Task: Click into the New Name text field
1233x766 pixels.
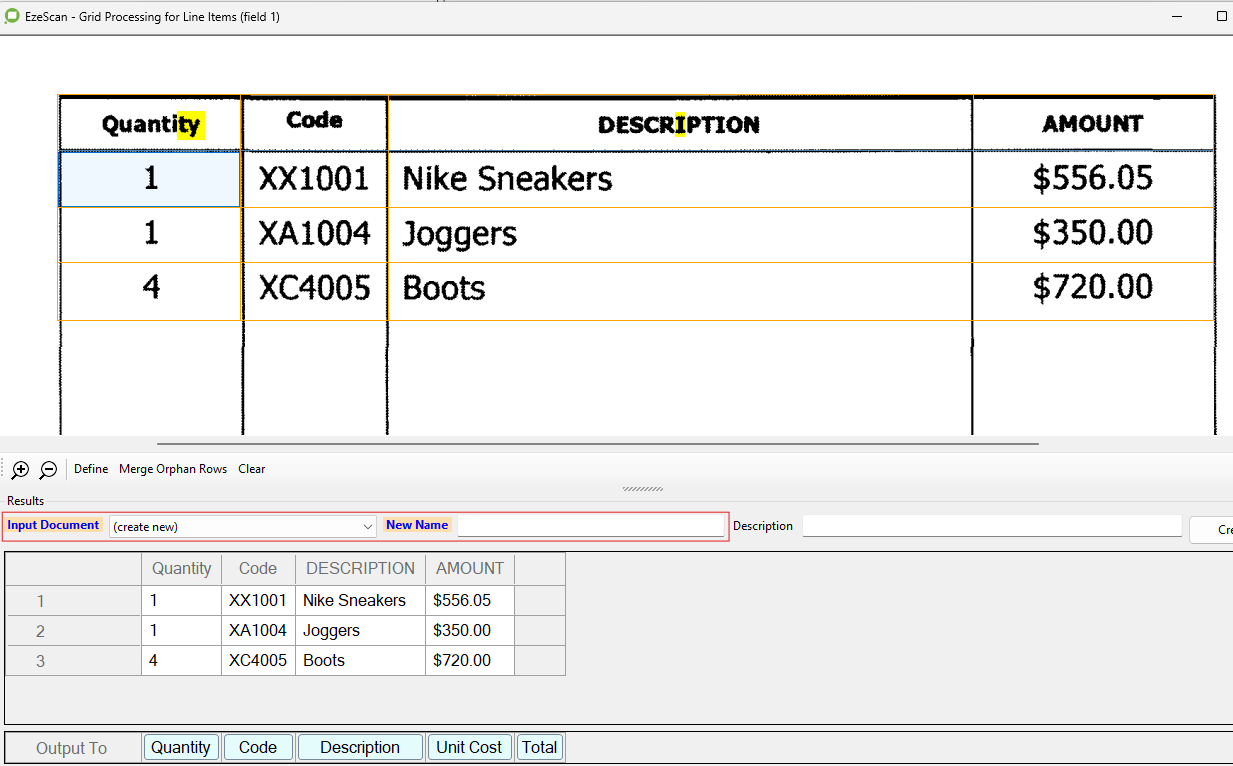Action: coord(590,526)
